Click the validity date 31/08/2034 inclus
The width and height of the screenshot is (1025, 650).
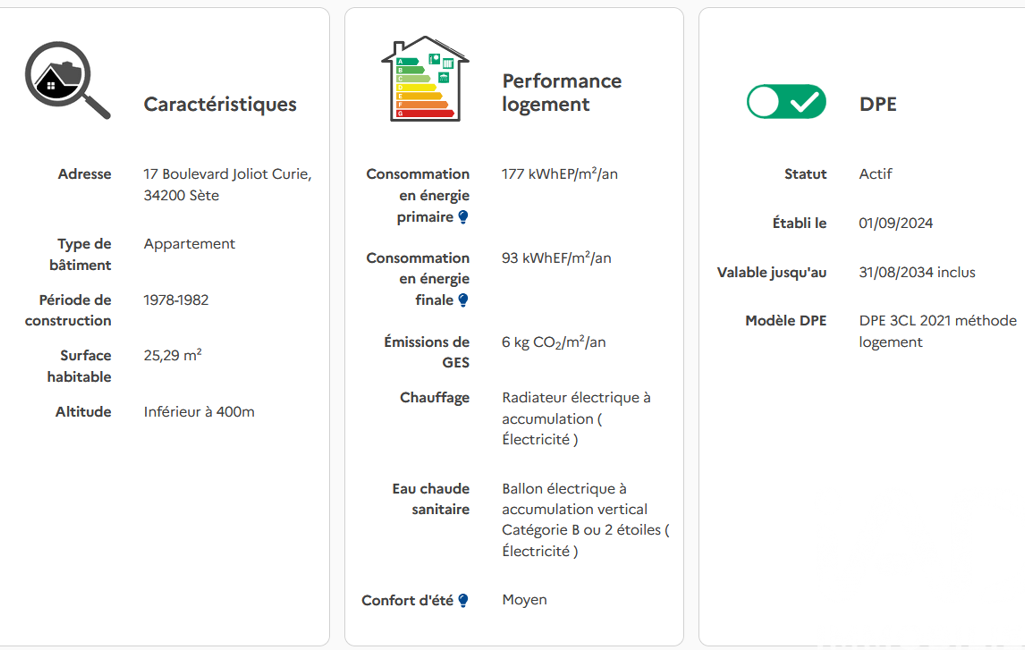click(x=916, y=272)
